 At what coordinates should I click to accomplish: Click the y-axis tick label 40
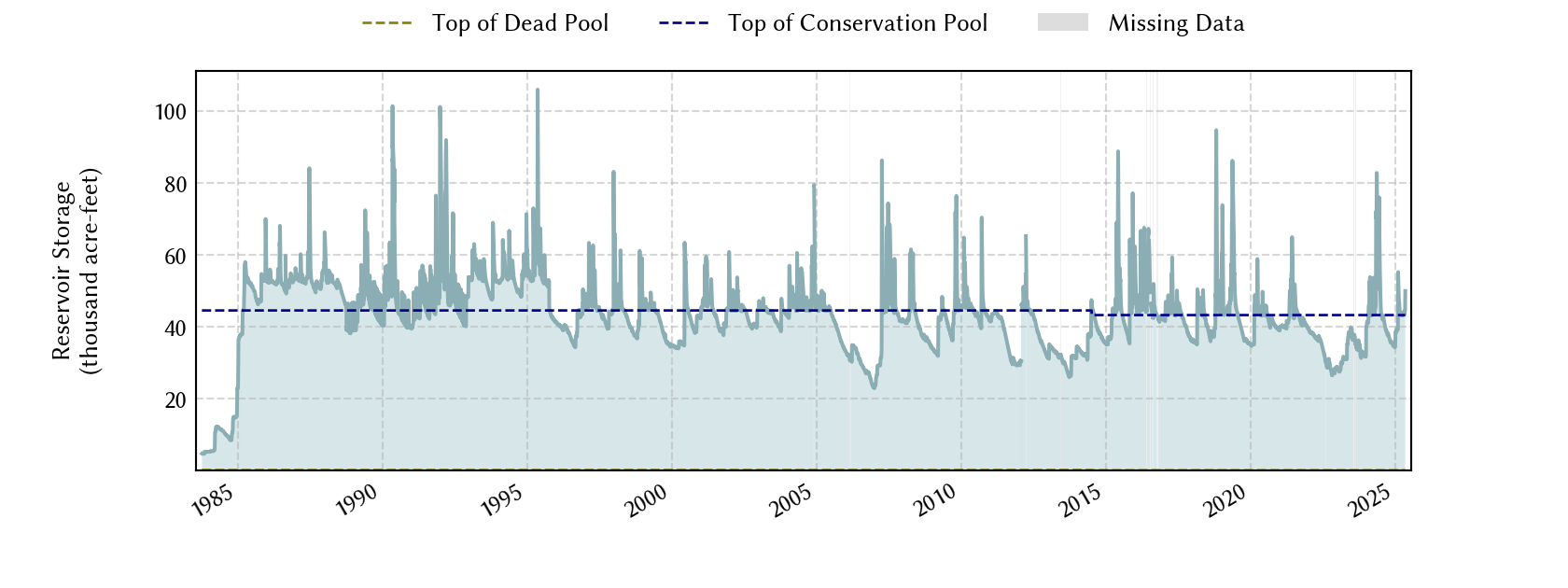(x=175, y=328)
